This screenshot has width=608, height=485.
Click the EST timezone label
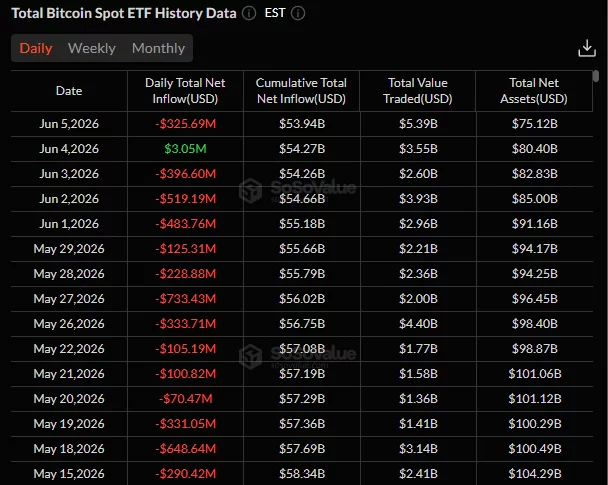[x=275, y=13]
